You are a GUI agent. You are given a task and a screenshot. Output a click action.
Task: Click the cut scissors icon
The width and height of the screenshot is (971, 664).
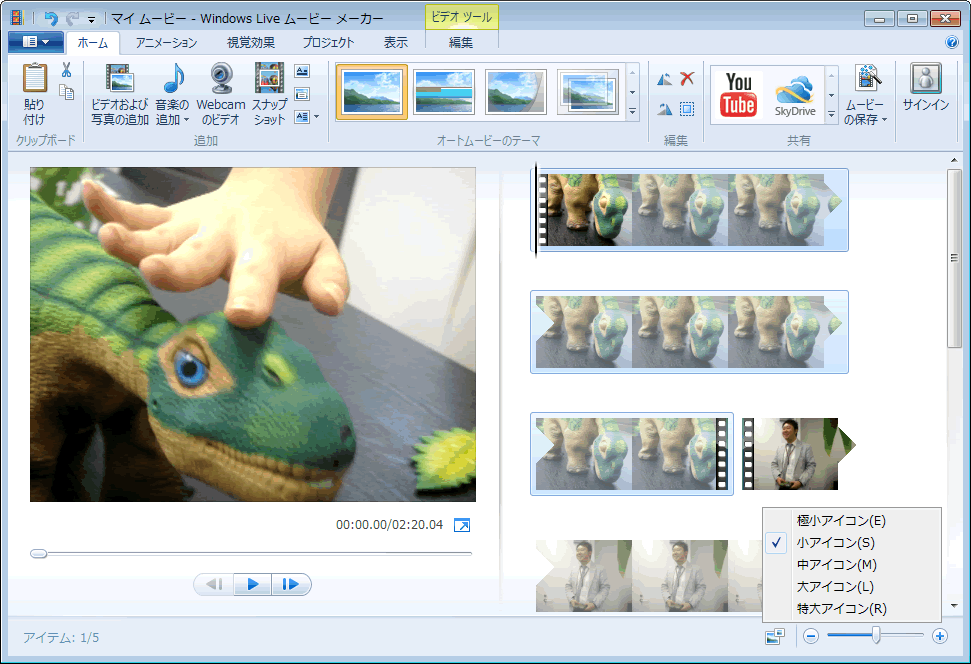[x=66, y=70]
